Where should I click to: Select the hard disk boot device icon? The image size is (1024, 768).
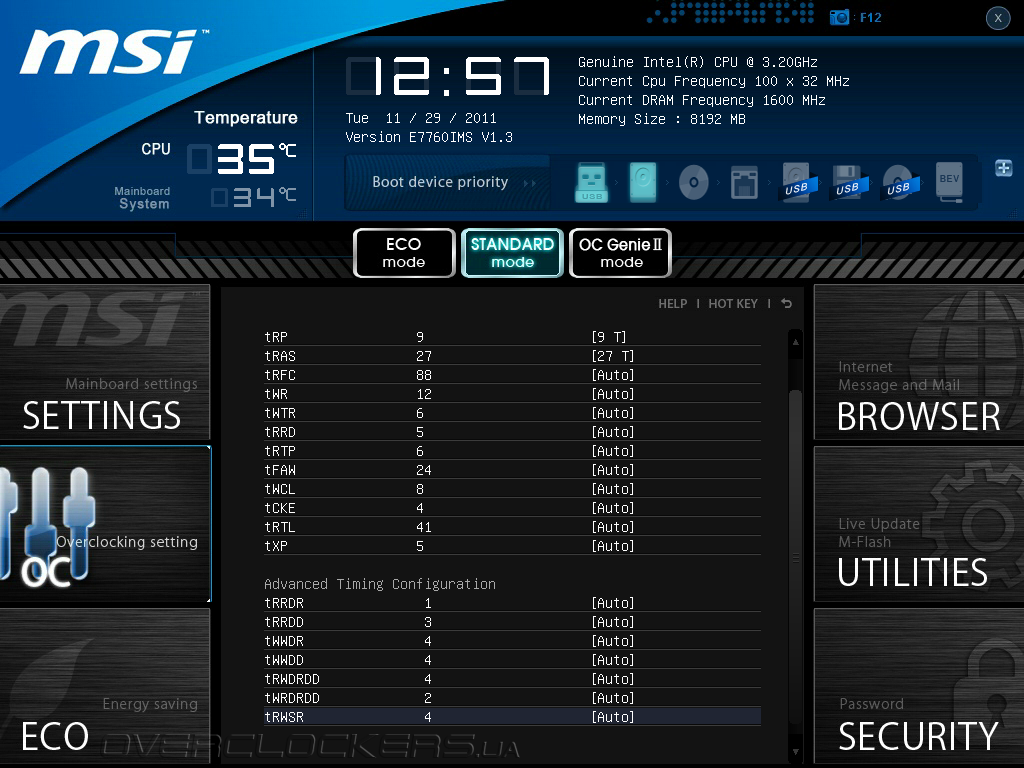[x=643, y=182]
